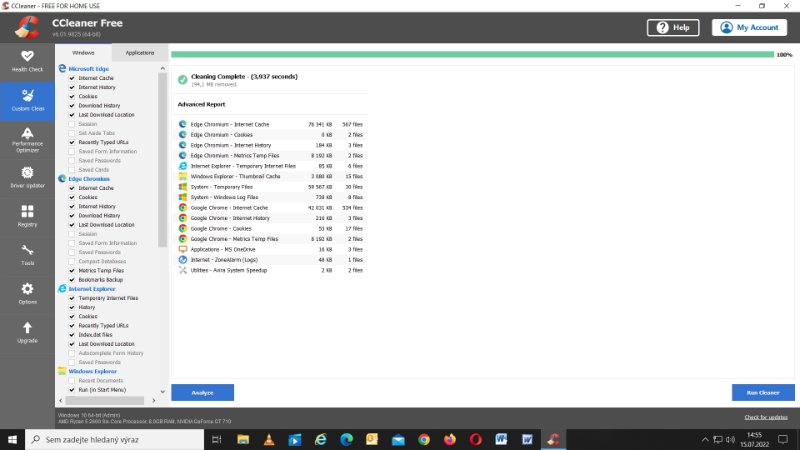Open CCleaner Options
Viewport: 800px width, 450px height.
(x=27, y=293)
